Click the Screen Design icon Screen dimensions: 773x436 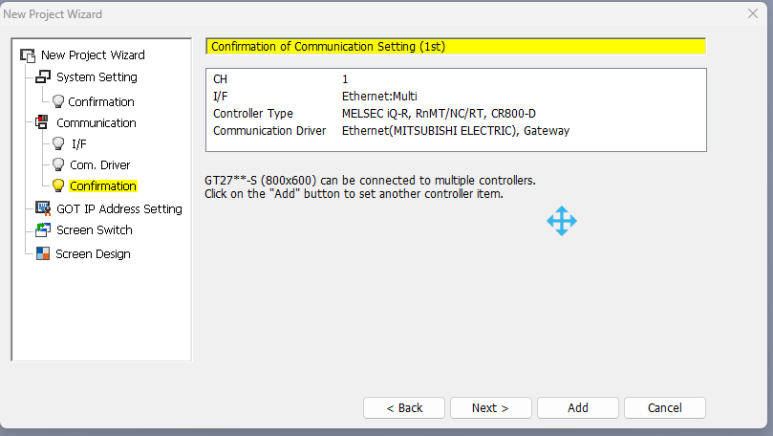click(x=43, y=254)
